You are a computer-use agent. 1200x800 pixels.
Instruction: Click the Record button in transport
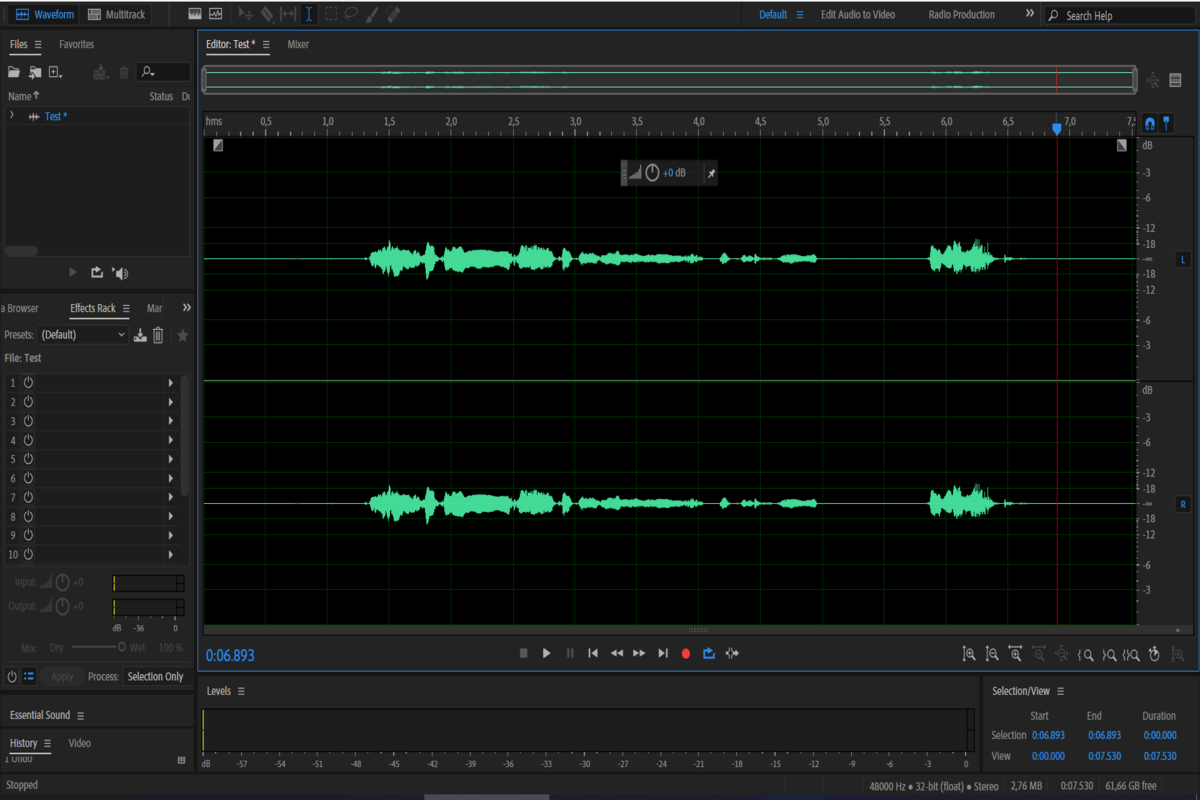[686, 653]
